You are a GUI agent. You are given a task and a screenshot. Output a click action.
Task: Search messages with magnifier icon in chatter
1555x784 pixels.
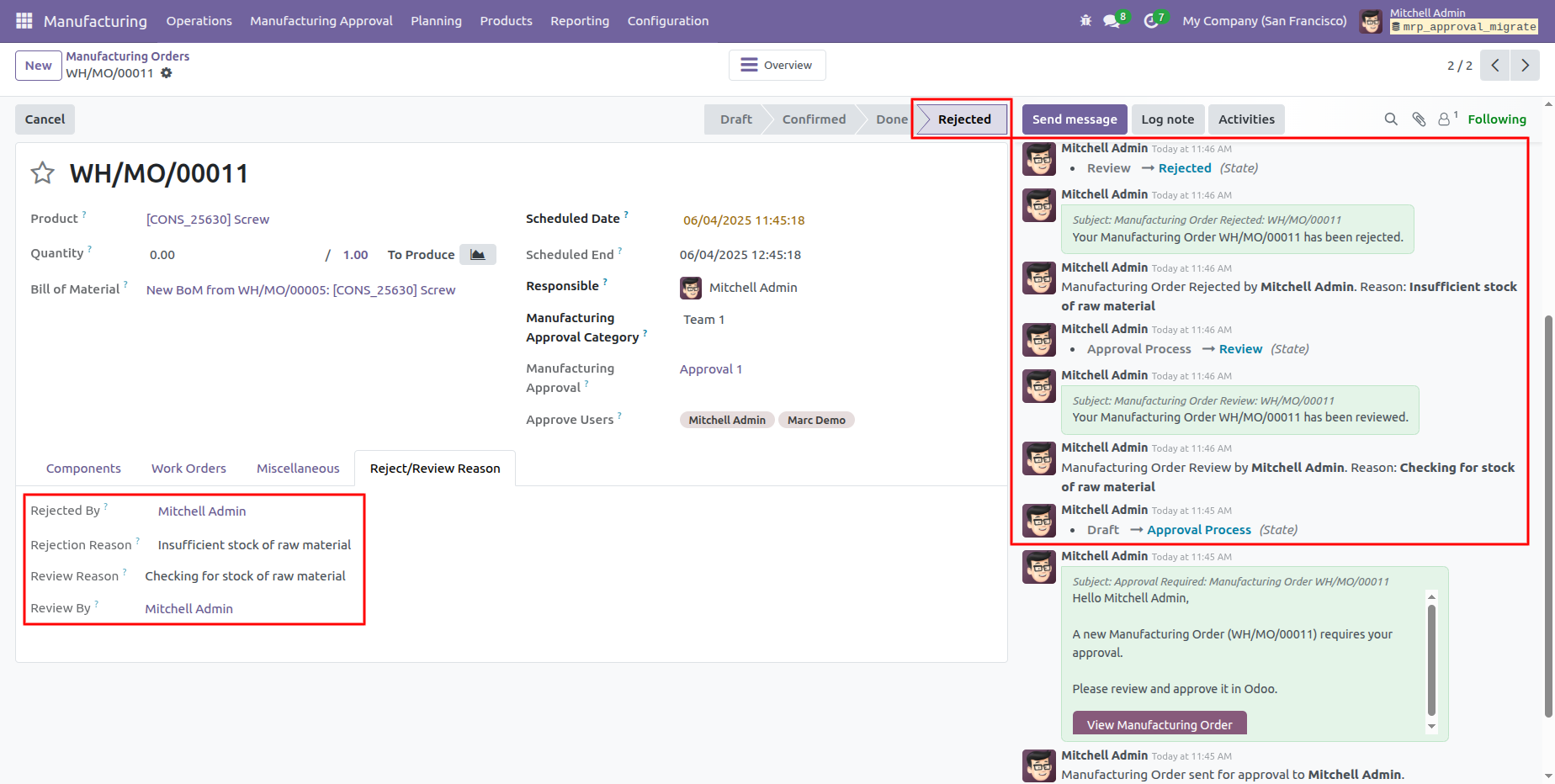coord(1391,119)
